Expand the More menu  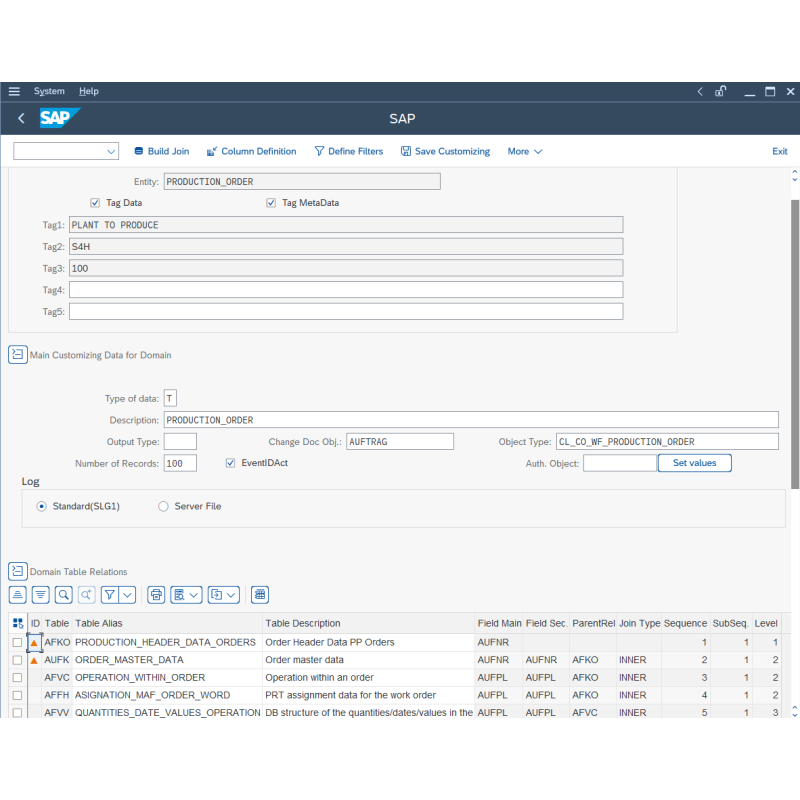tap(524, 151)
